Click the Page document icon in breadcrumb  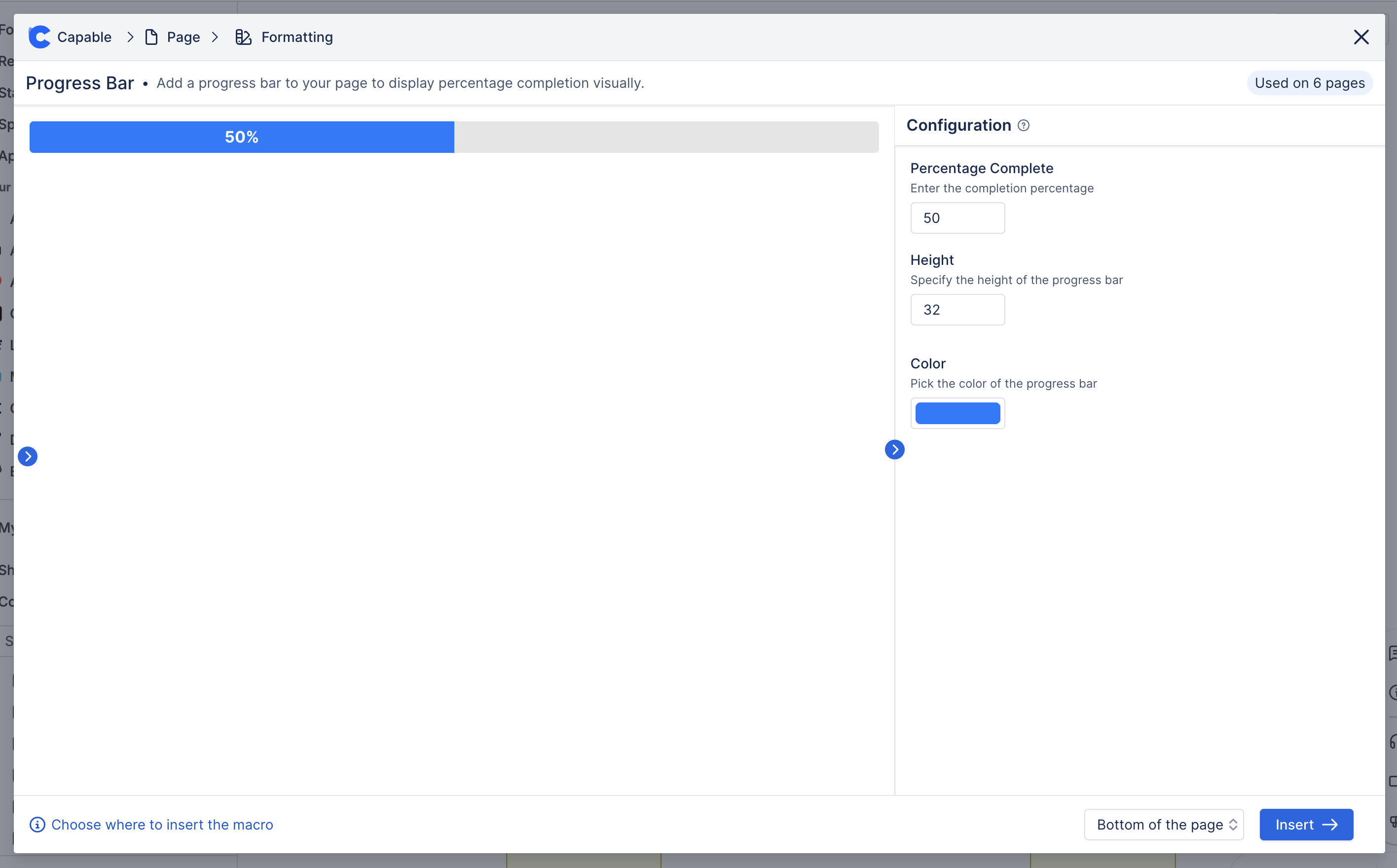tap(151, 37)
